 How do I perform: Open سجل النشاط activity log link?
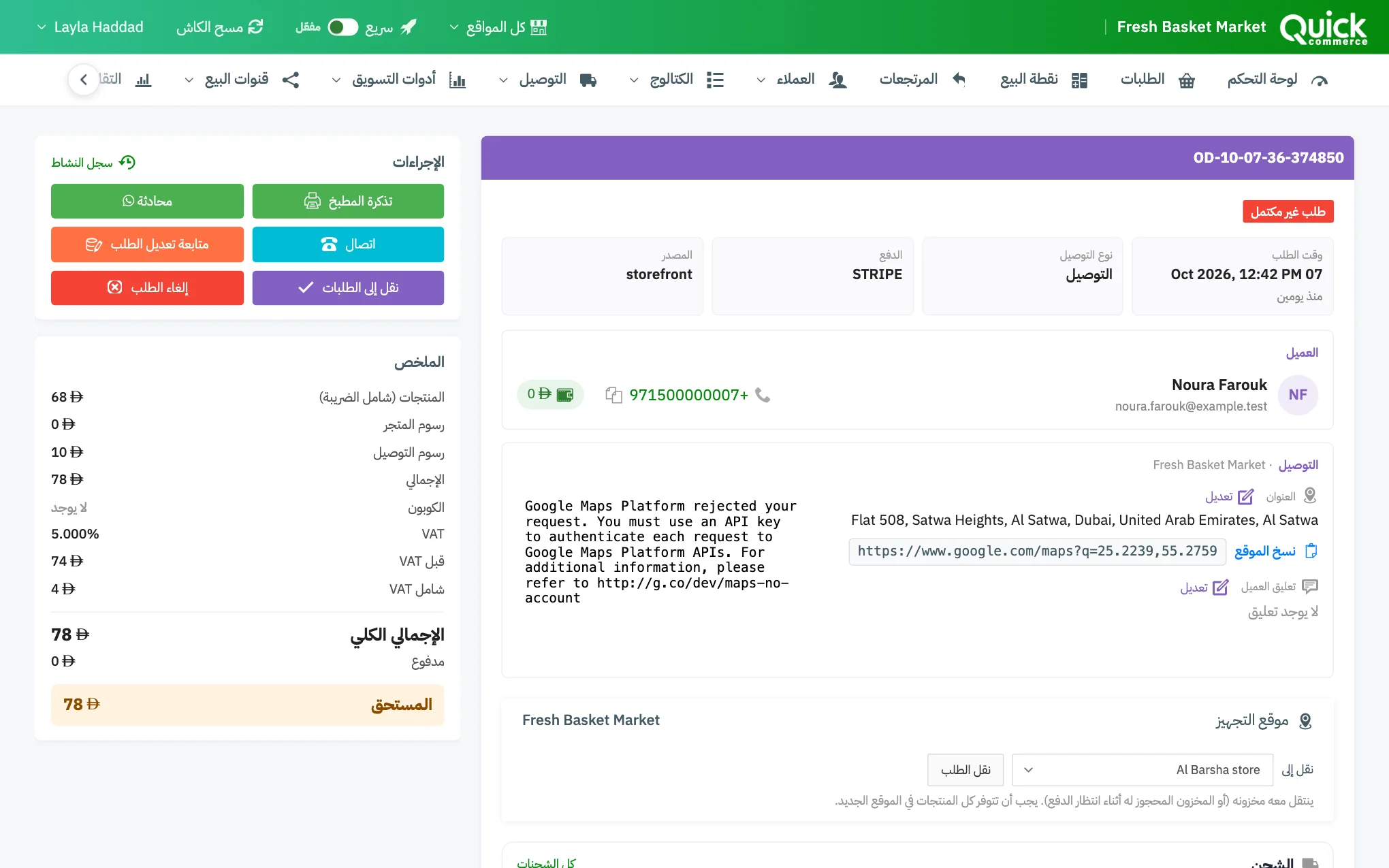click(93, 162)
